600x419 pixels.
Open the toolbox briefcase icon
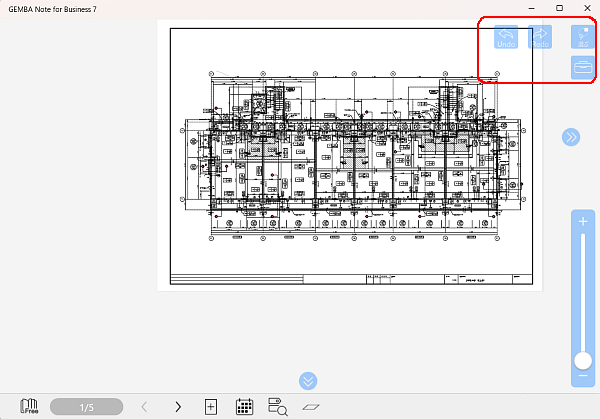583,67
